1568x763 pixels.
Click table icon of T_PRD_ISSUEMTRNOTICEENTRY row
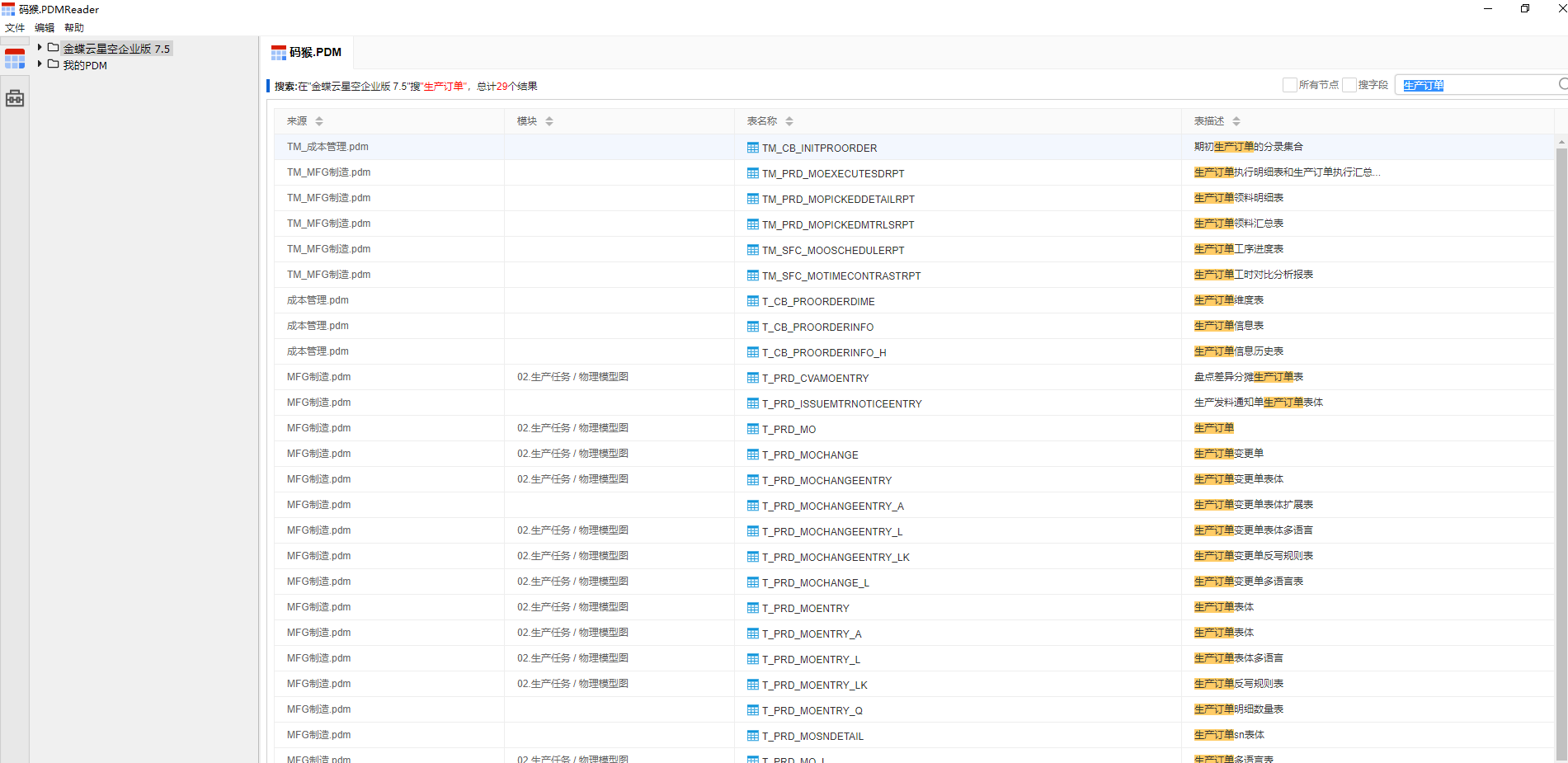point(753,403)
